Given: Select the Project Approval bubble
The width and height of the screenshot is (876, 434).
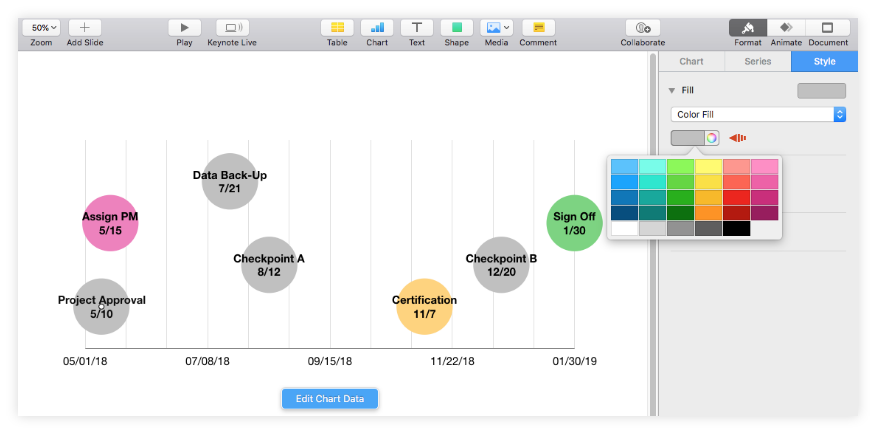Looking at the screenshot, I should (101, 307).
